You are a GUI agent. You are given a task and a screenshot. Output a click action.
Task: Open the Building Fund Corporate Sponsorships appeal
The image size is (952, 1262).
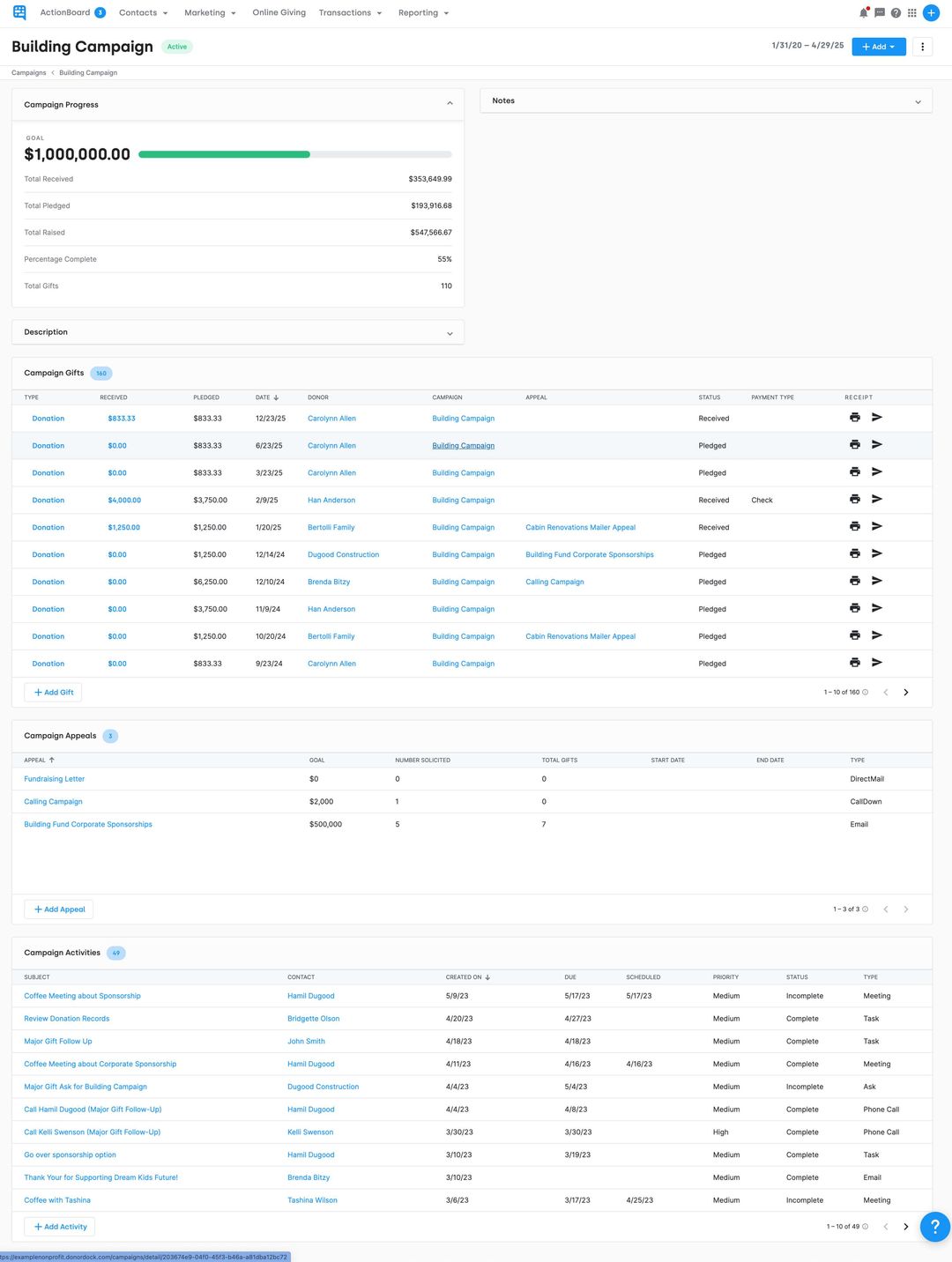pyautogui.click(x=88, y=824)
